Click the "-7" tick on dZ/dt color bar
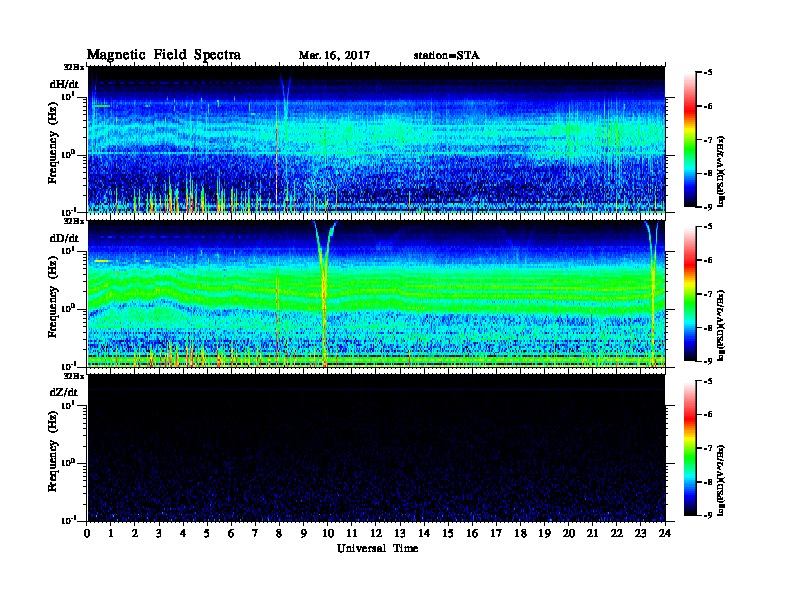 [708, 448]
